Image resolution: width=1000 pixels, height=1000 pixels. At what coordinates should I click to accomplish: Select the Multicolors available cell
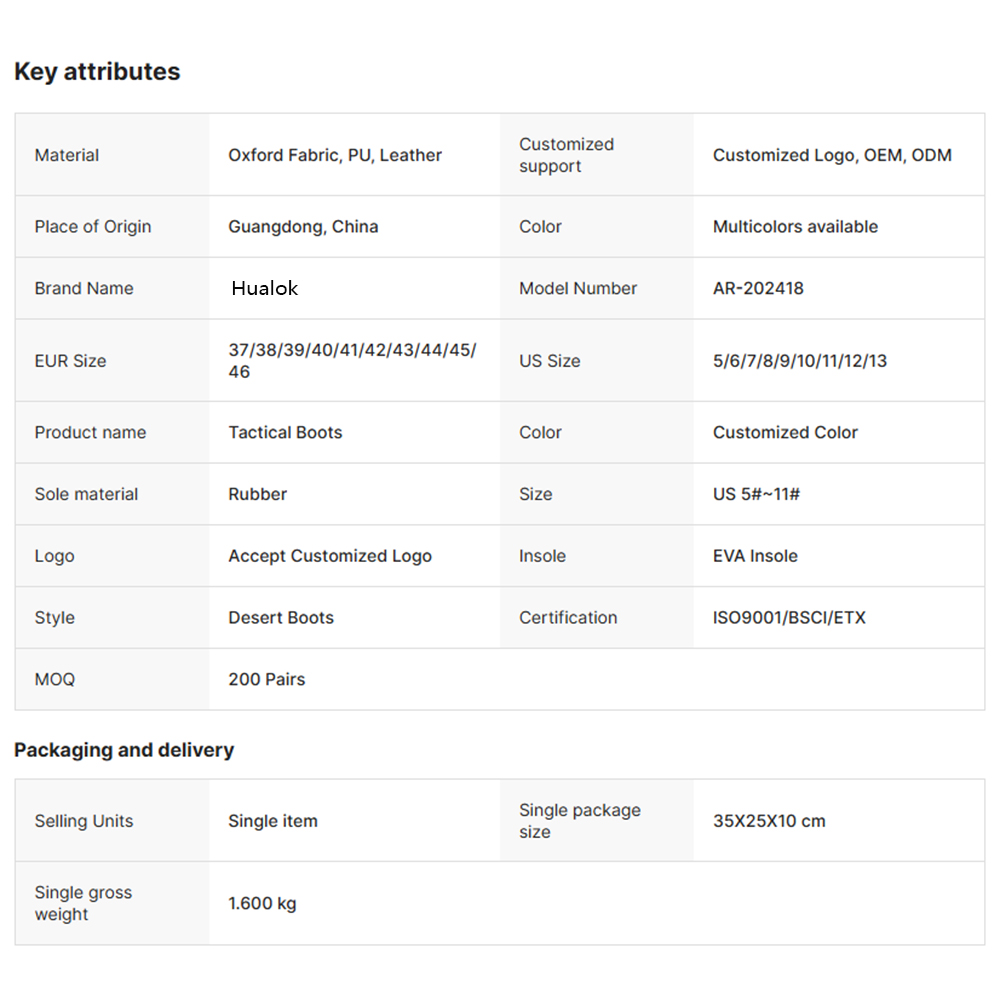(x=795, y=227)
